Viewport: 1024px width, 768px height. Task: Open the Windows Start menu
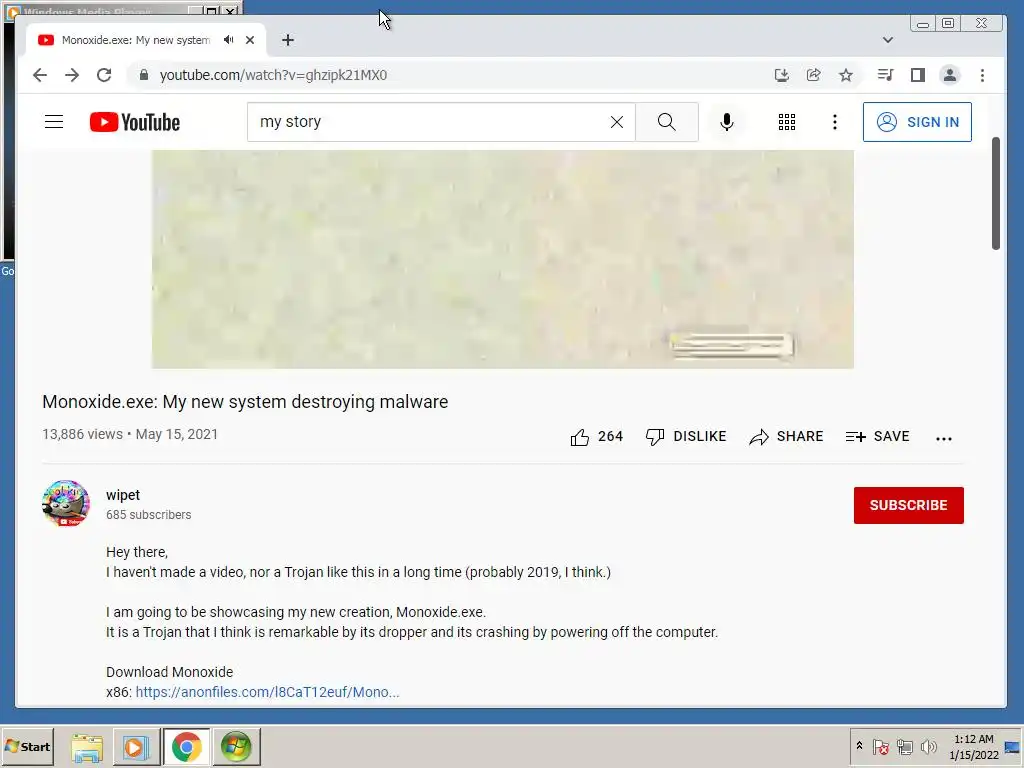[27, 746]
